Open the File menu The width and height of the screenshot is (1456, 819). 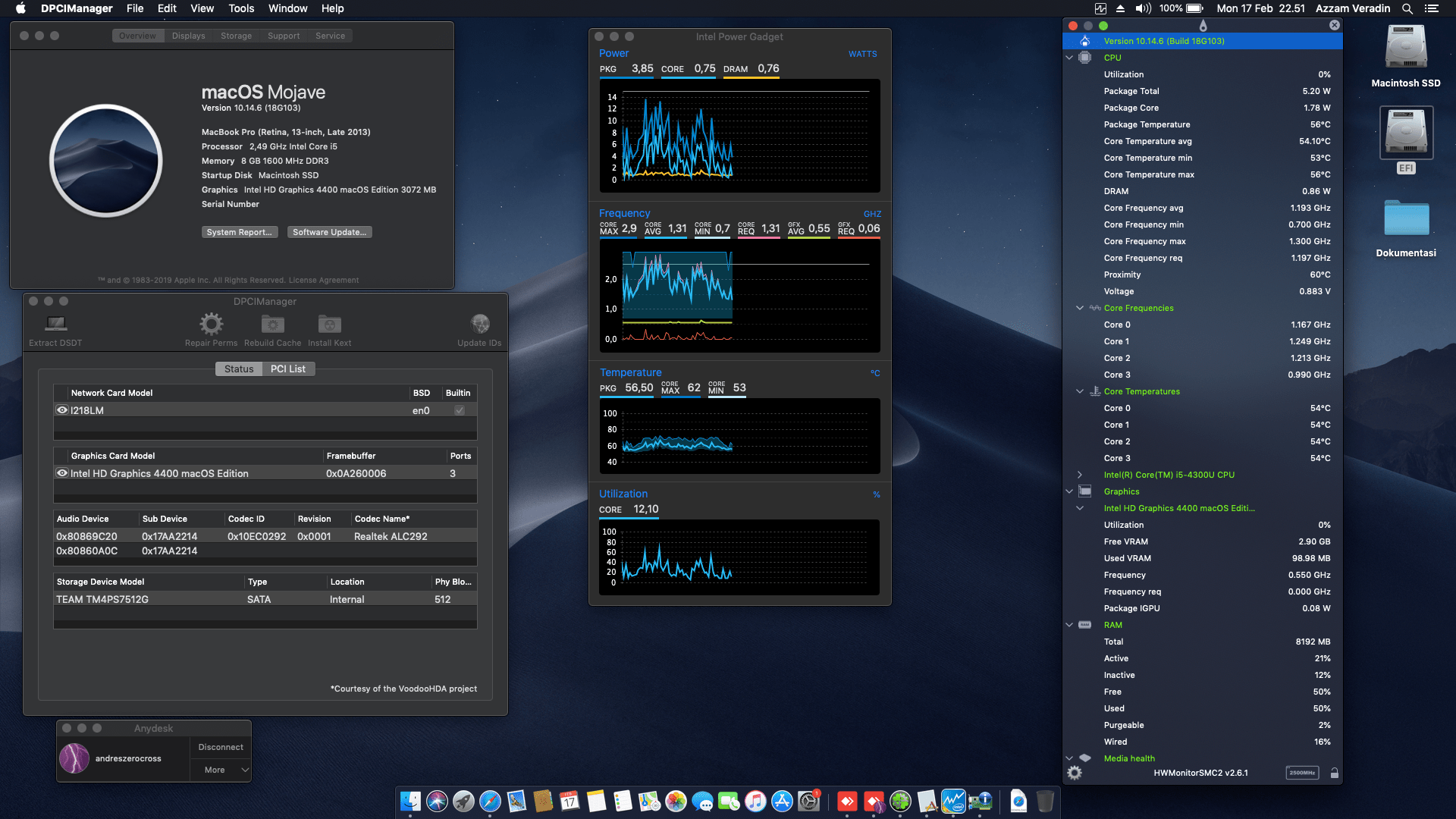coord(135,8)
